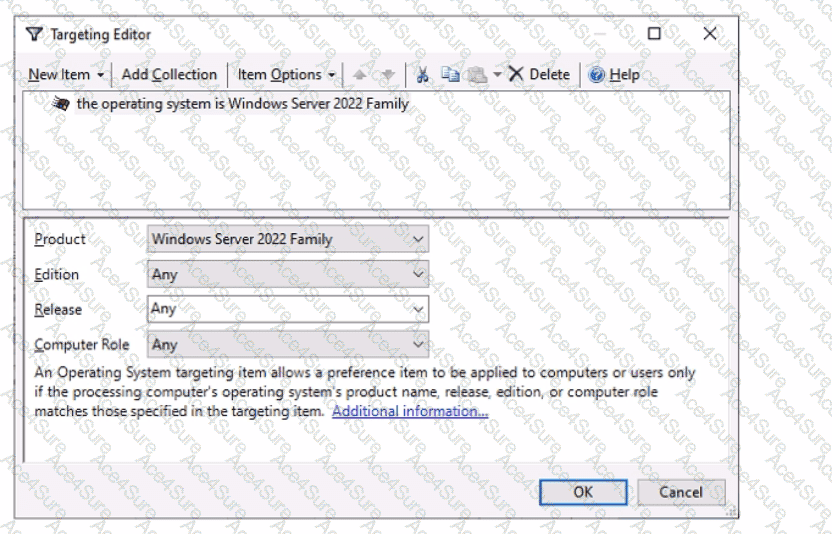The image size is (832, 534).
Task: Click the Copy icon in toolbar
Action: pyautogui.click(x=449, y=75)
